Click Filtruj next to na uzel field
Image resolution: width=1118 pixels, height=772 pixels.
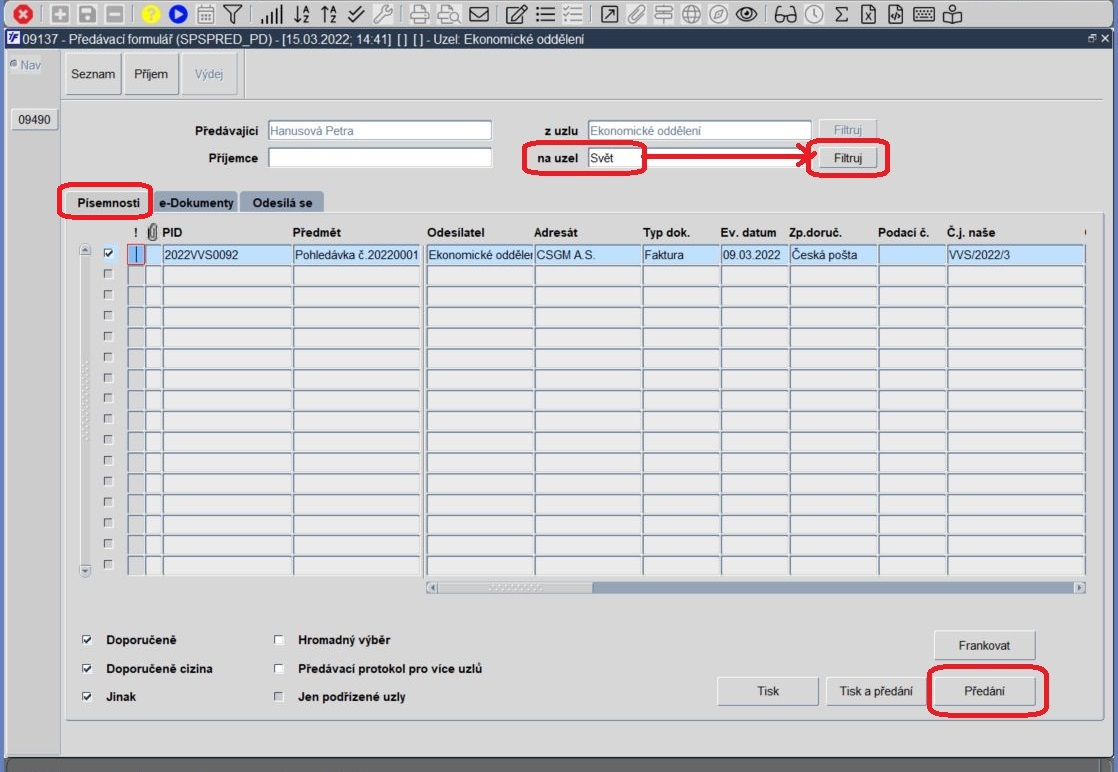pyautogui.click(x=848, y=158)
